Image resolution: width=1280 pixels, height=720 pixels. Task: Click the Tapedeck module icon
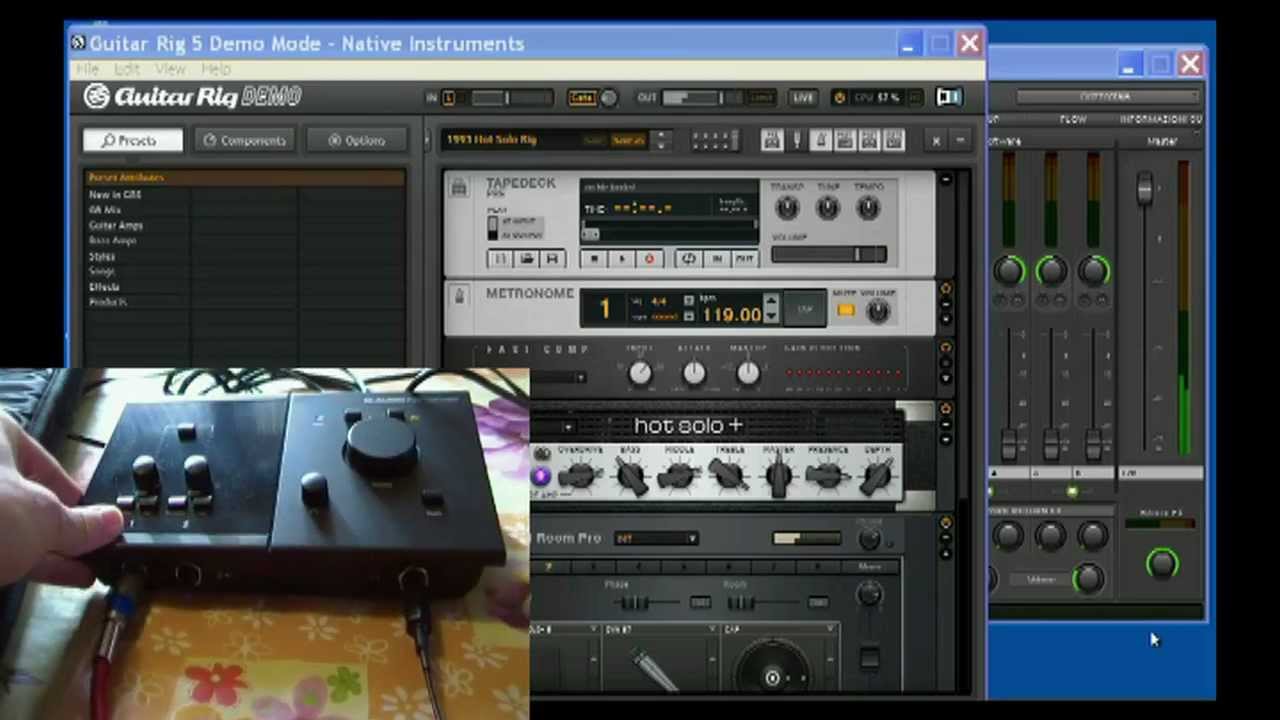point(459,187)
